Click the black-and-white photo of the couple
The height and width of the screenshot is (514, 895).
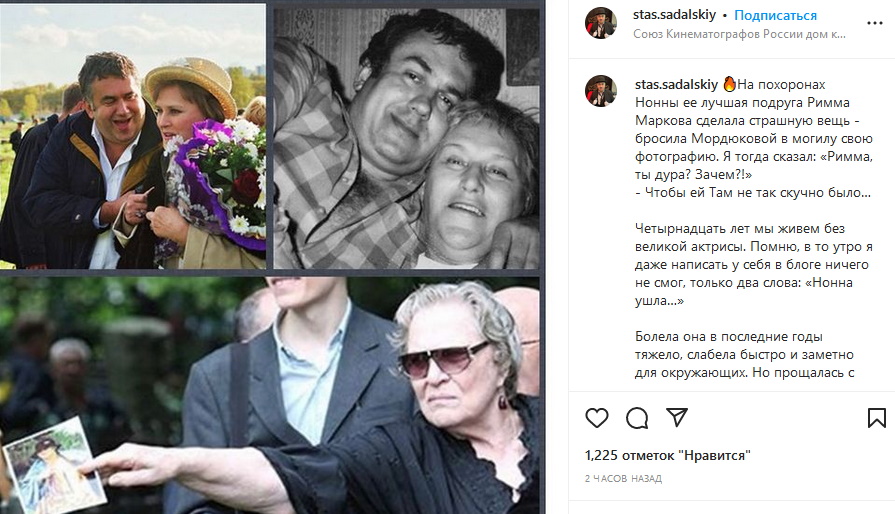pos(406,139)
